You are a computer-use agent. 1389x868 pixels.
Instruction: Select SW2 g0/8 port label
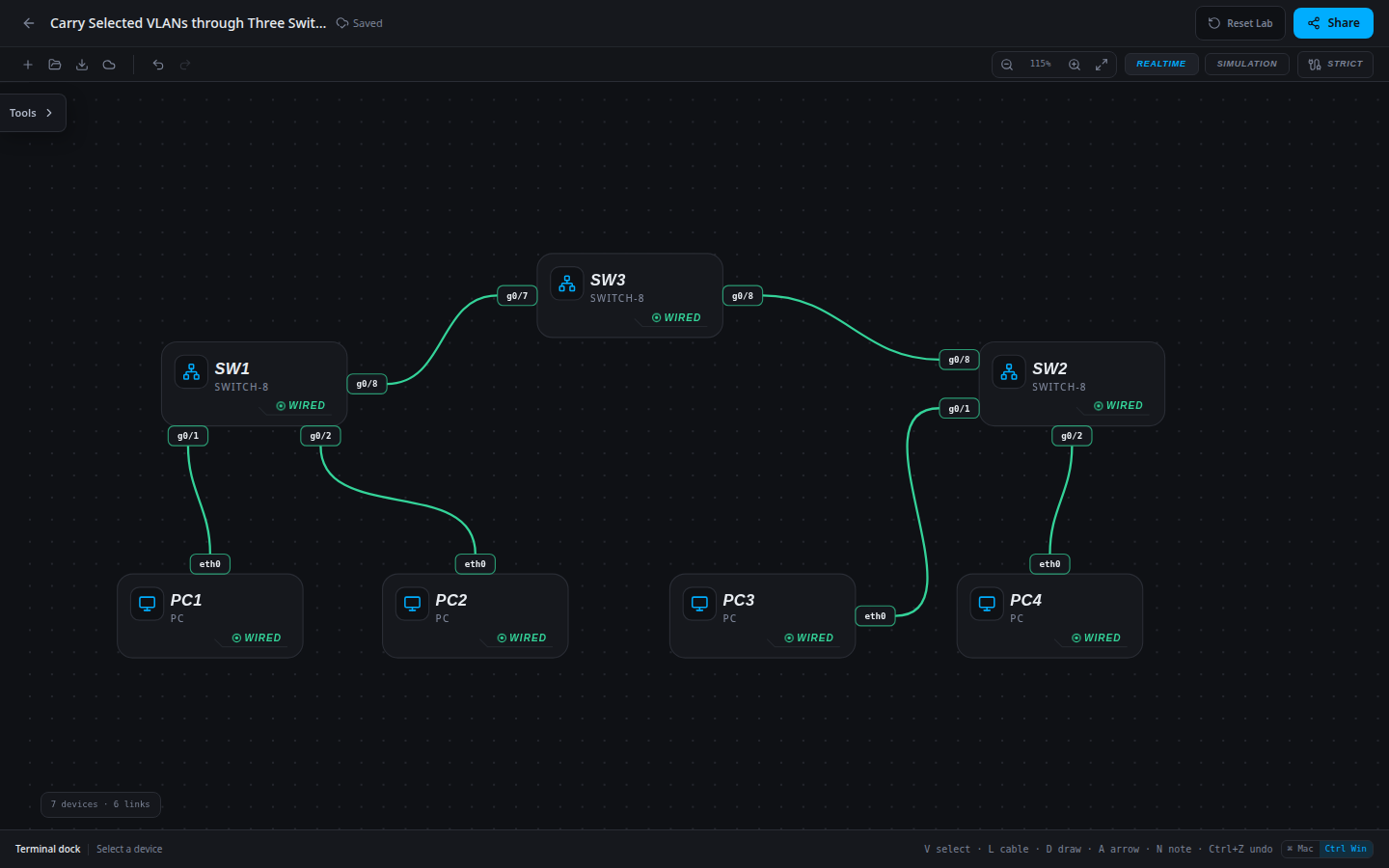(x=960, y=360)
